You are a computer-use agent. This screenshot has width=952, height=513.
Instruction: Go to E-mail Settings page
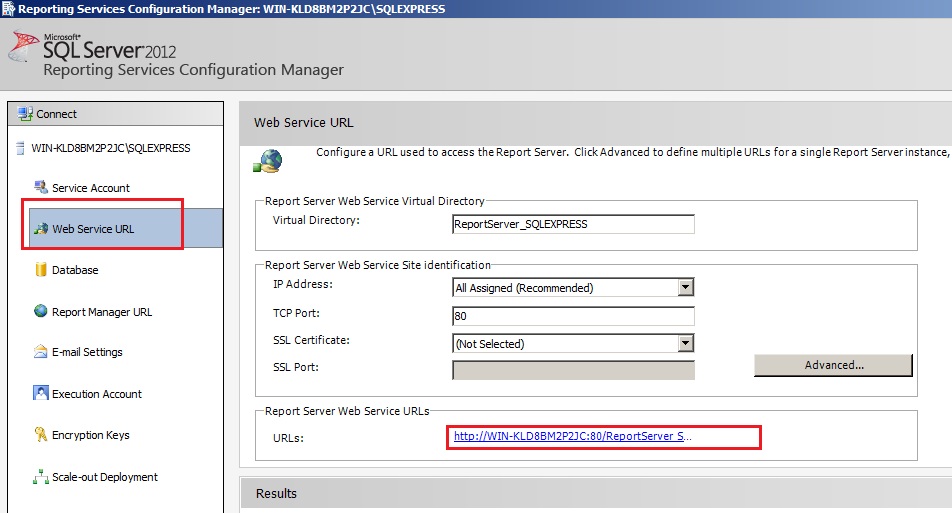coord(87,352)
